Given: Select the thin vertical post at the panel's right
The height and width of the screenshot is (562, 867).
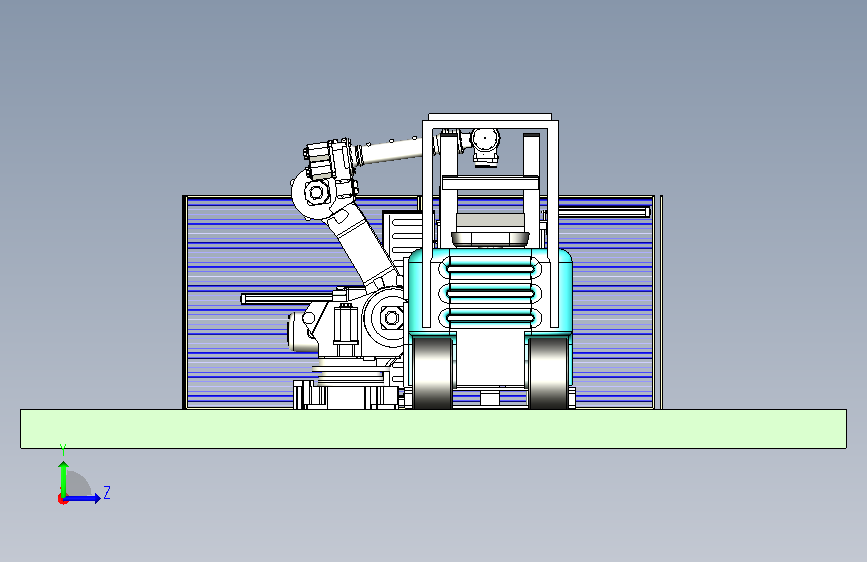Looking at the screenshot, I should click(661, 302).
